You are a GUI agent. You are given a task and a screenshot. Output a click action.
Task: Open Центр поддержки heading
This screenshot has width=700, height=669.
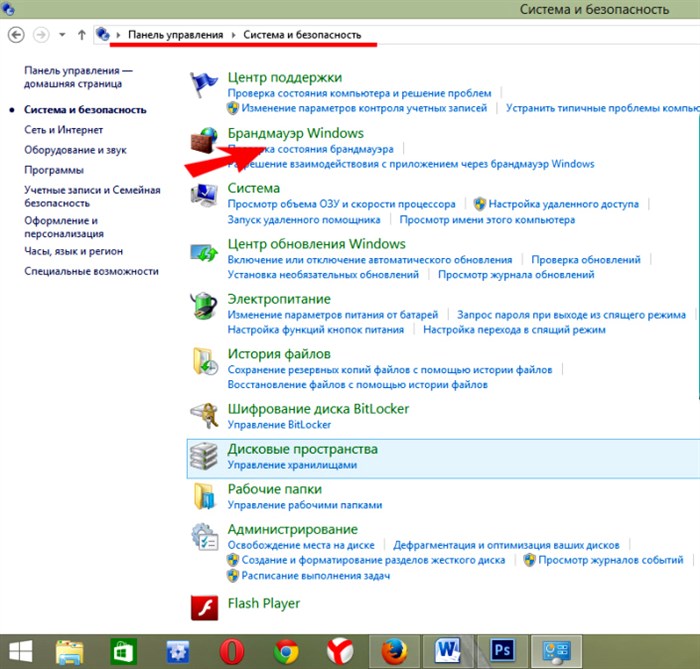pos(285,77)
